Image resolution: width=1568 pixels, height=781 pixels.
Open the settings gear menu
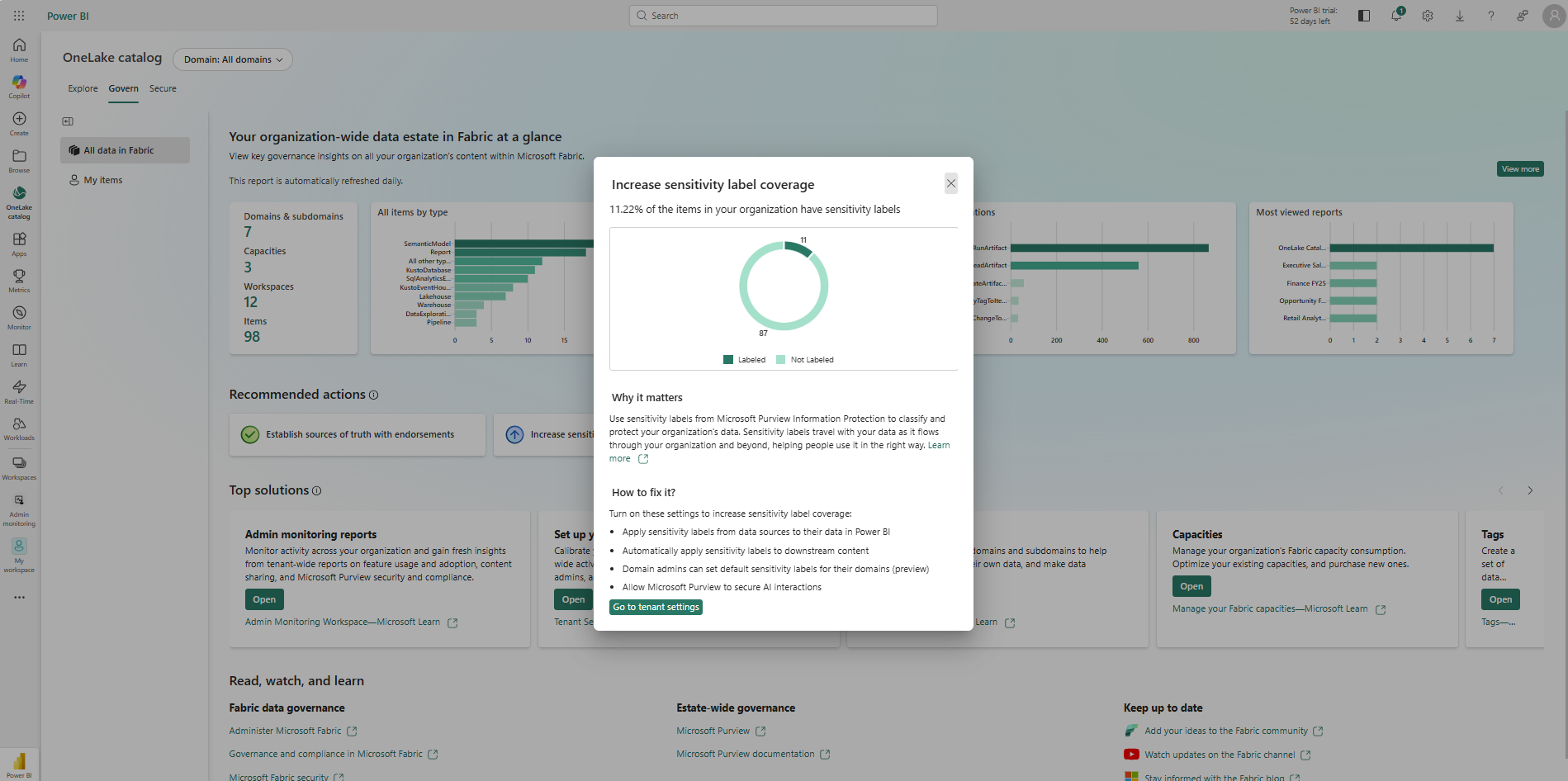click(x=1428, y=16)
